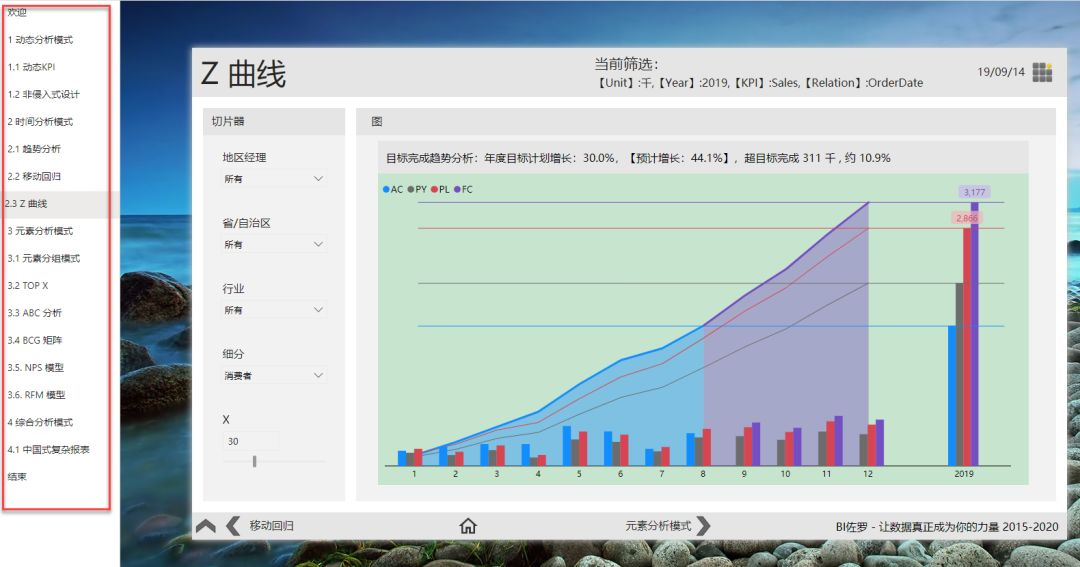
Task: Click the 元素分析模式 next-page link
Action: 658,526
